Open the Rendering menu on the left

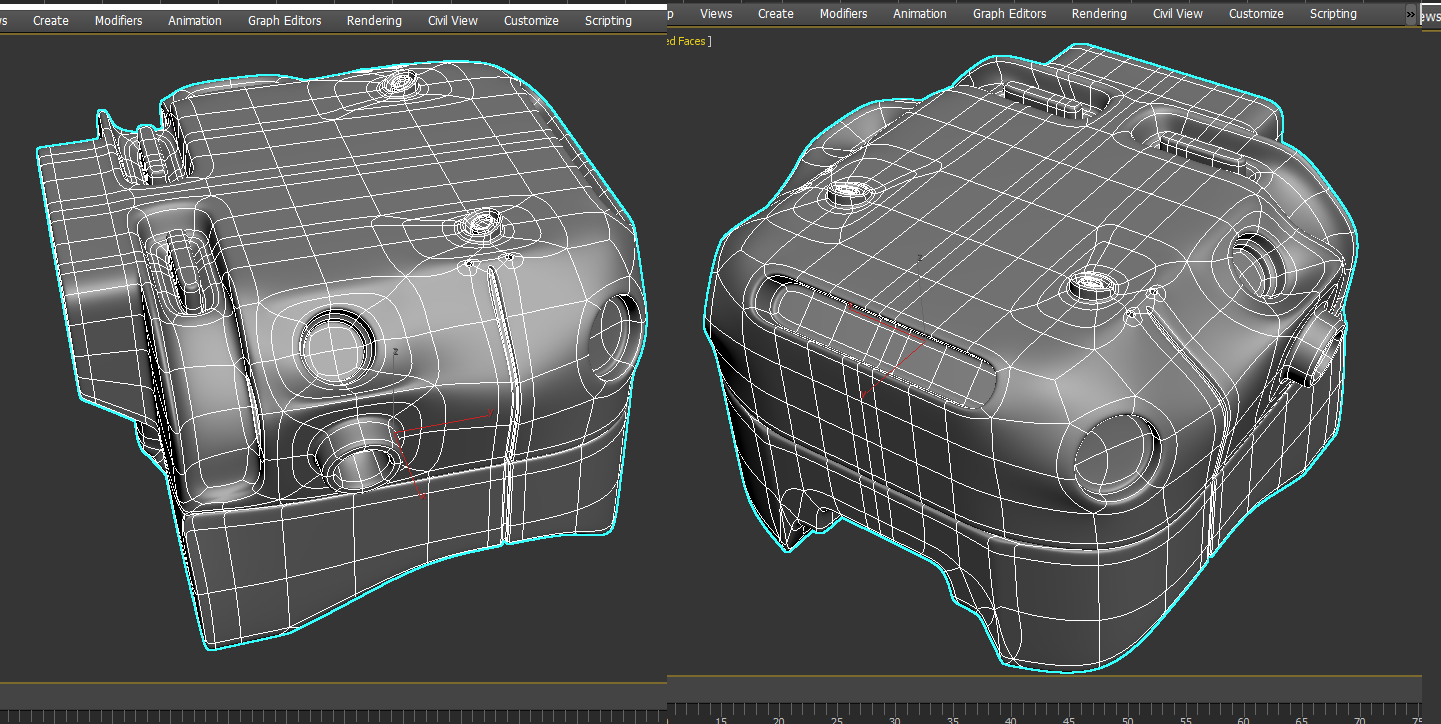point(373,20)
